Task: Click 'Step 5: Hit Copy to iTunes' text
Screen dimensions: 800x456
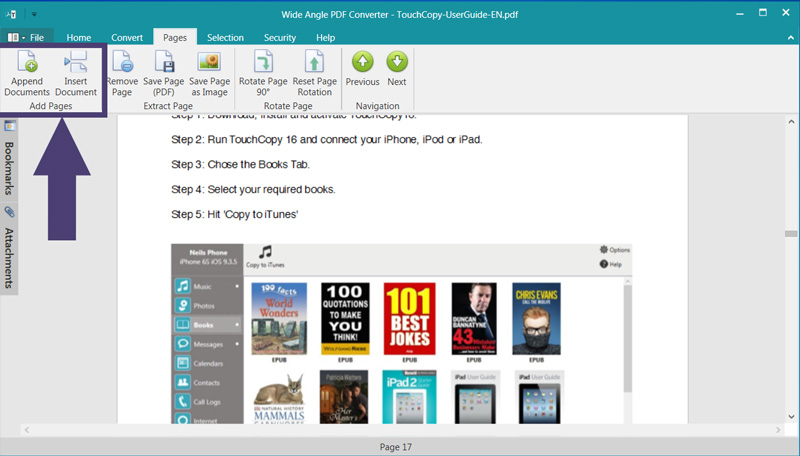Action: coord(234,214)
